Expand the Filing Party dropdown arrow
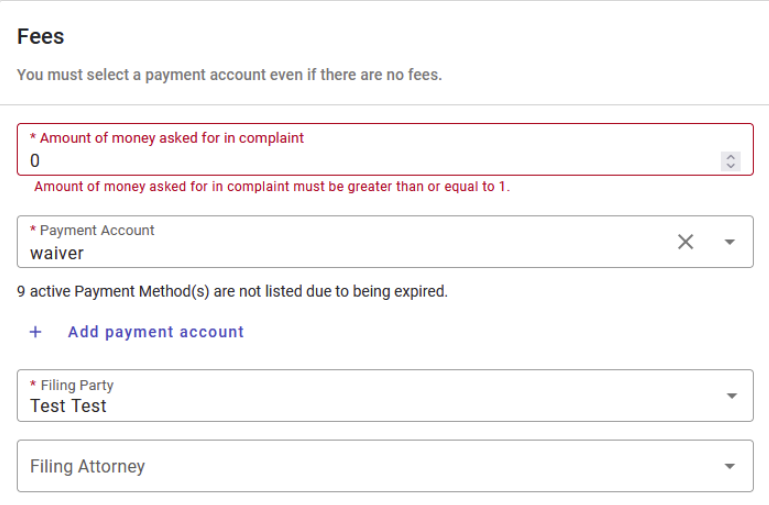Viewport: 769px width, 505px height. [730, 396]
